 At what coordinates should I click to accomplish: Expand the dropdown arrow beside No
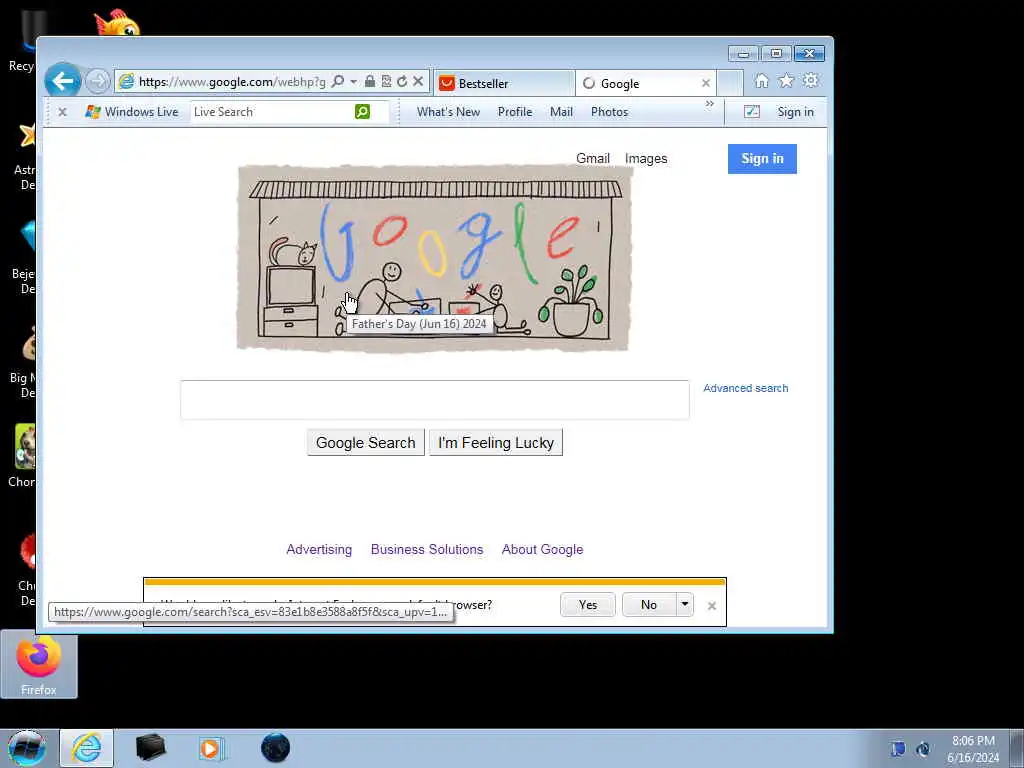click(x=684, y=605)
